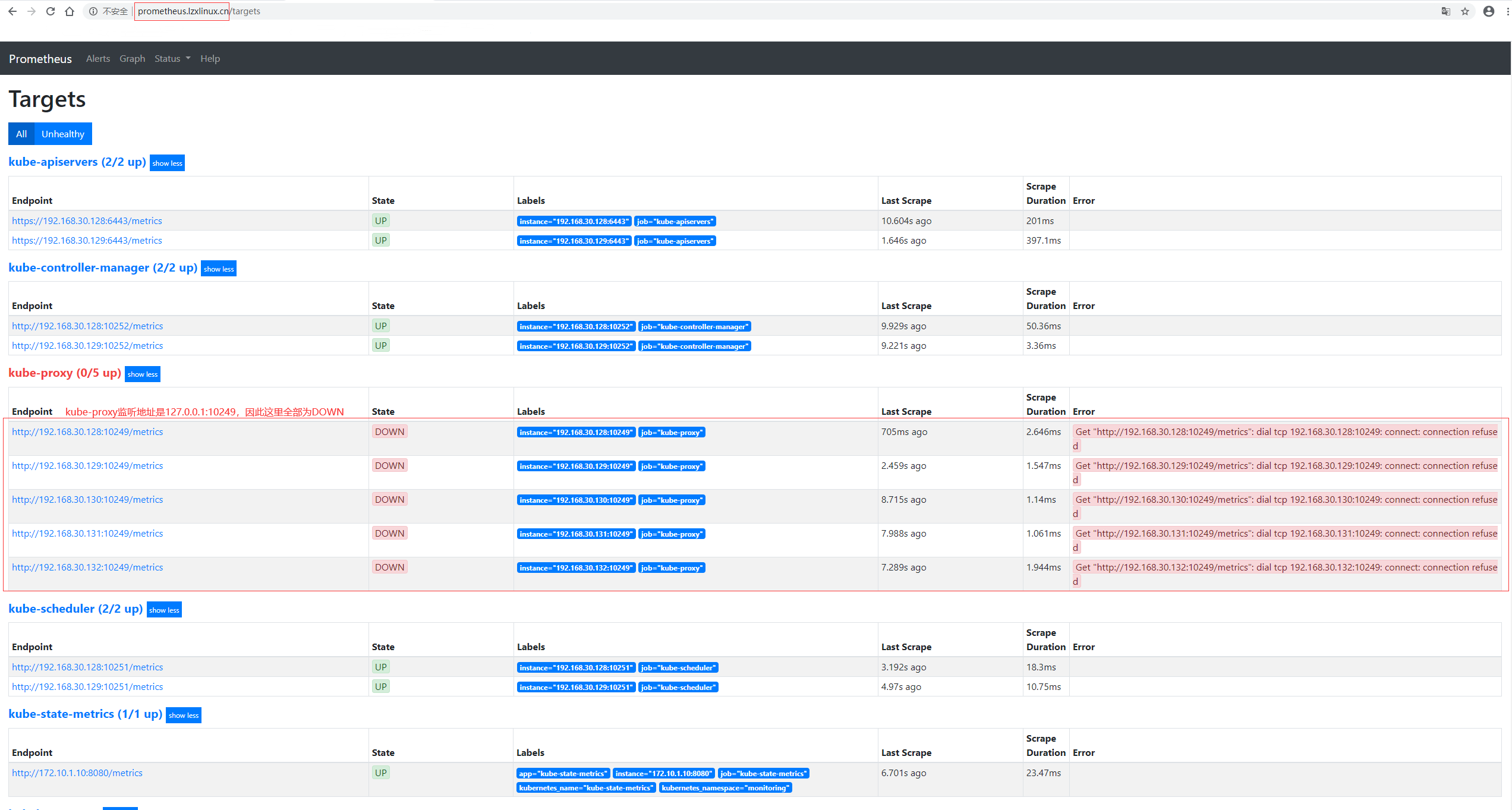The image size is (1512, 810).
Task: Open http://192.168.30.130:10249/metrics endpoint
Action: click(x=87, y=500)
